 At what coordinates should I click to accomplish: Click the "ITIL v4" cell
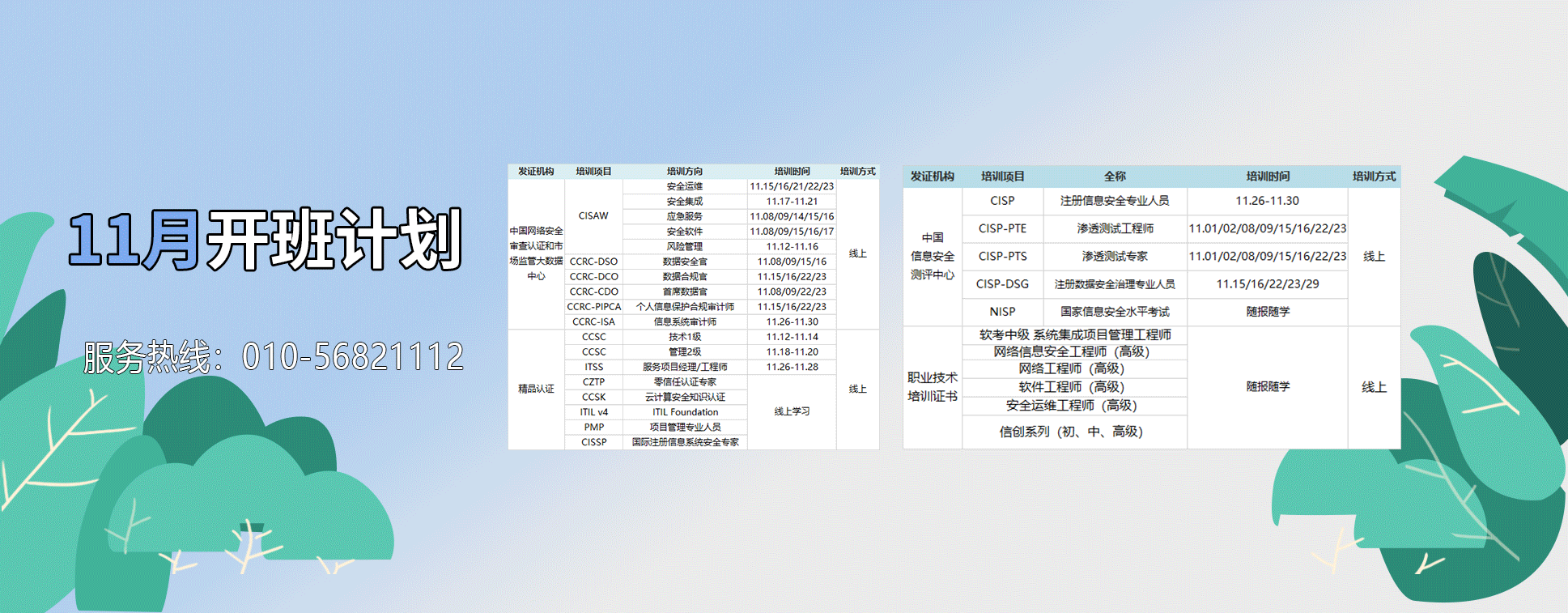click(x=593, y=412)
